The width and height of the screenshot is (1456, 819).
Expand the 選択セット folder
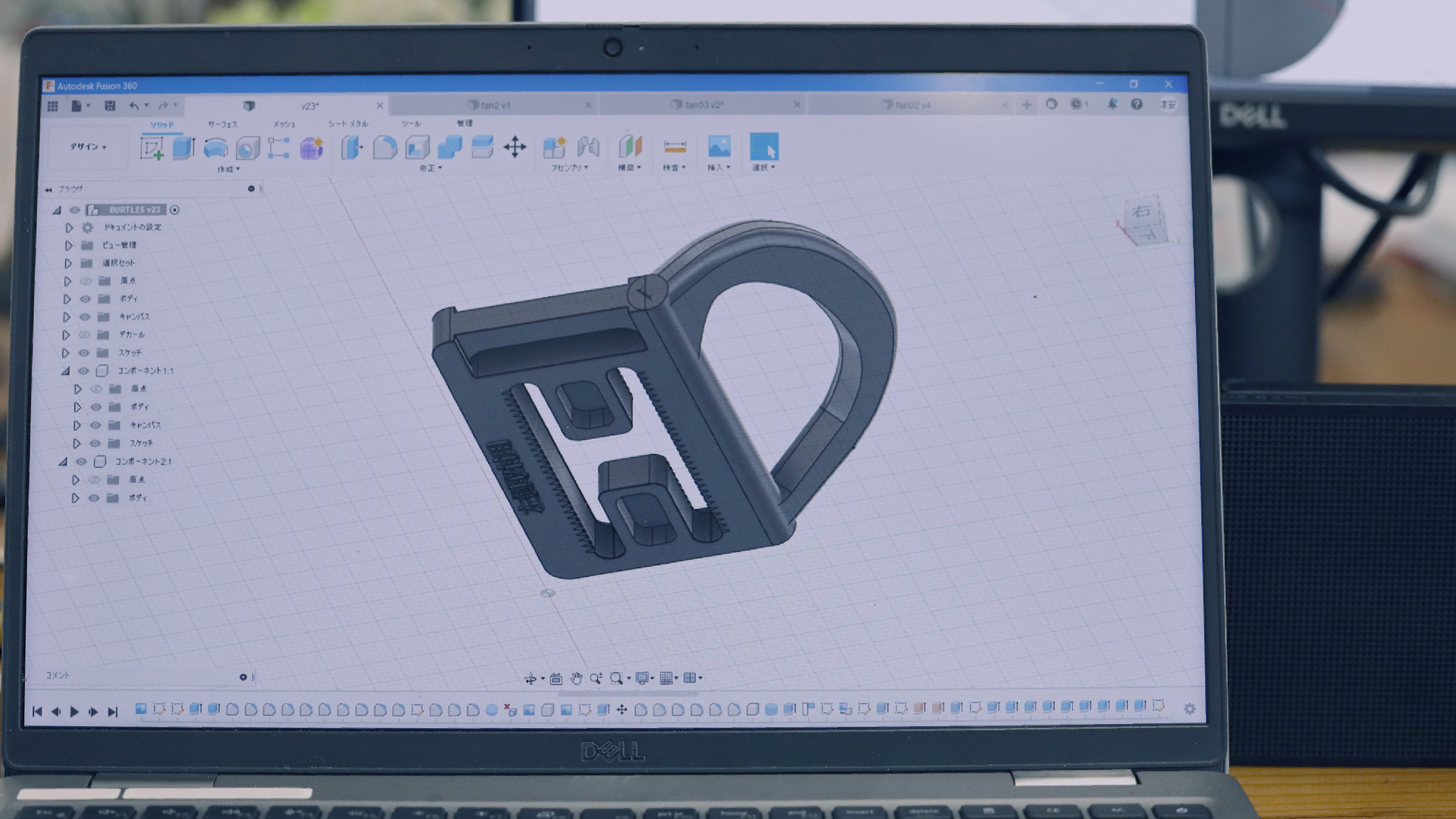68,263
